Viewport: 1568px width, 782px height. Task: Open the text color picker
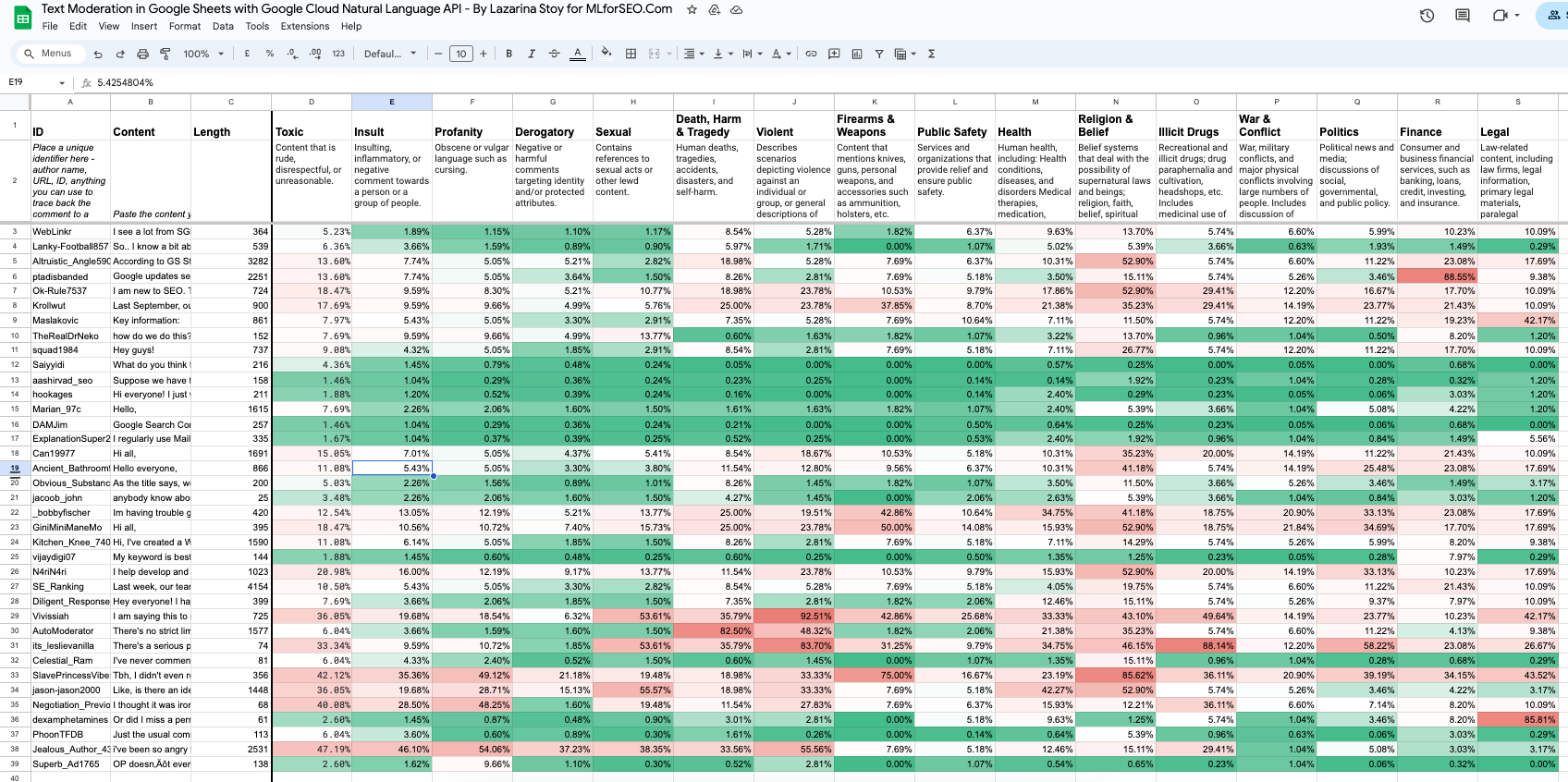578,54
